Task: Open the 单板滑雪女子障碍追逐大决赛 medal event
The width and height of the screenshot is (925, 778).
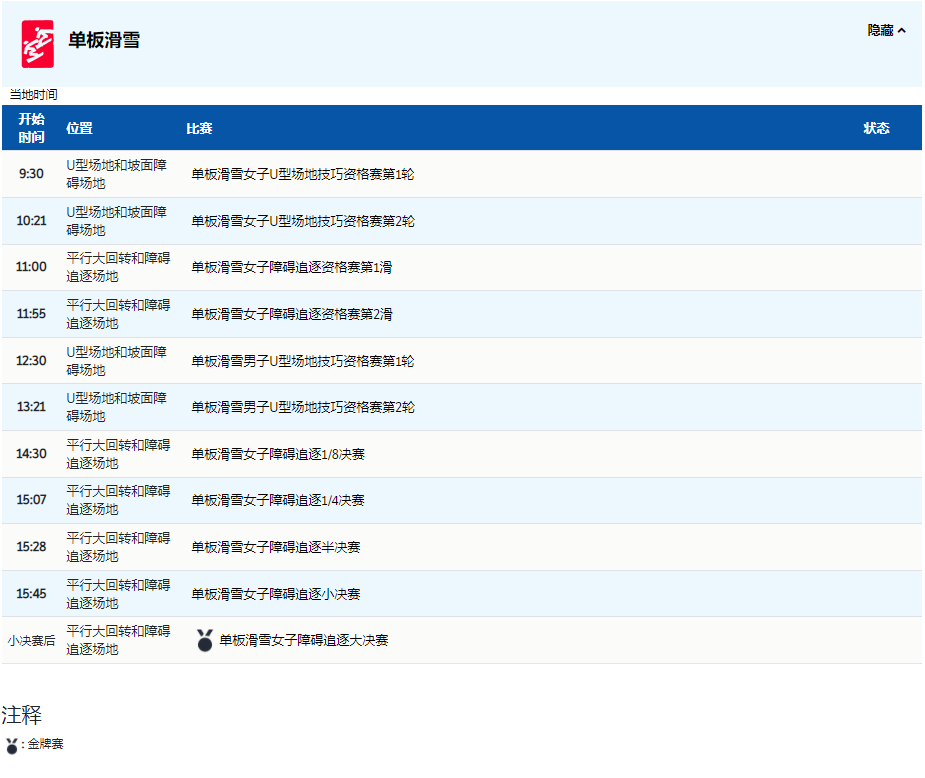Action: [x=304, y=640]
